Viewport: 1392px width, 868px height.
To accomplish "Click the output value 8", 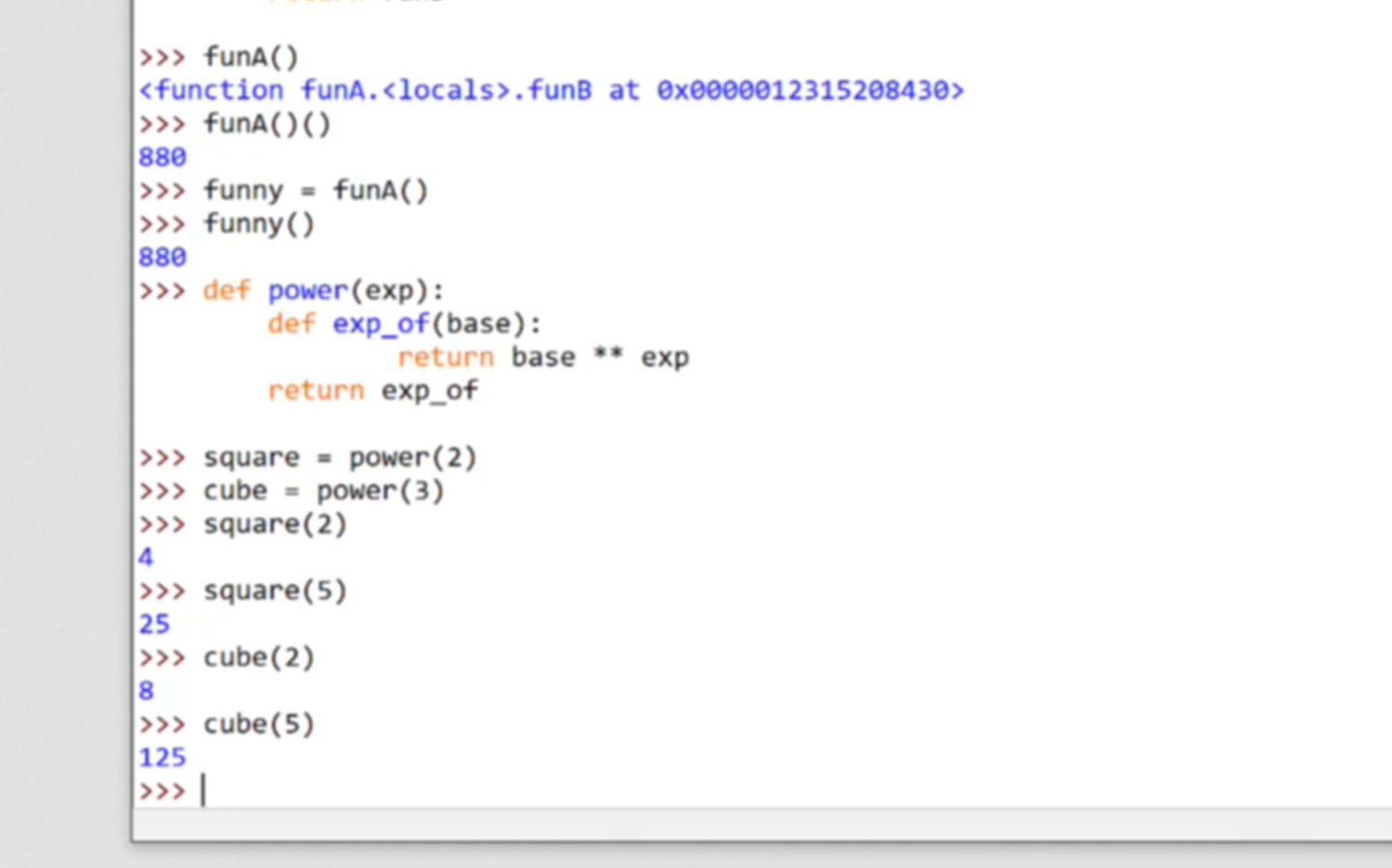I will (145, 691).
